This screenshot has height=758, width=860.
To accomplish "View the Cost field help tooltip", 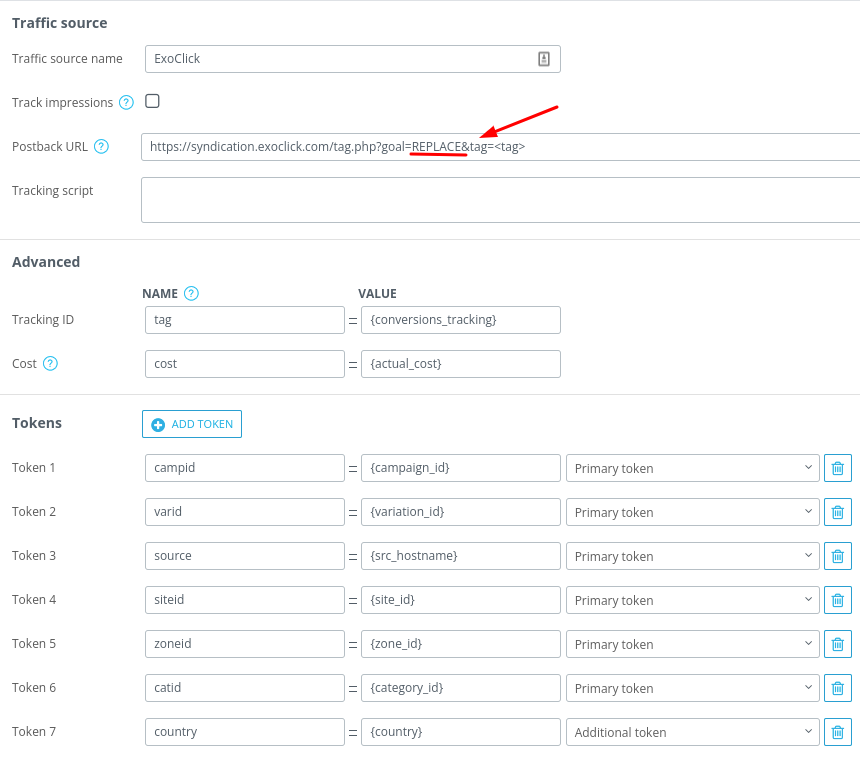I will click(x=50, y=364).
